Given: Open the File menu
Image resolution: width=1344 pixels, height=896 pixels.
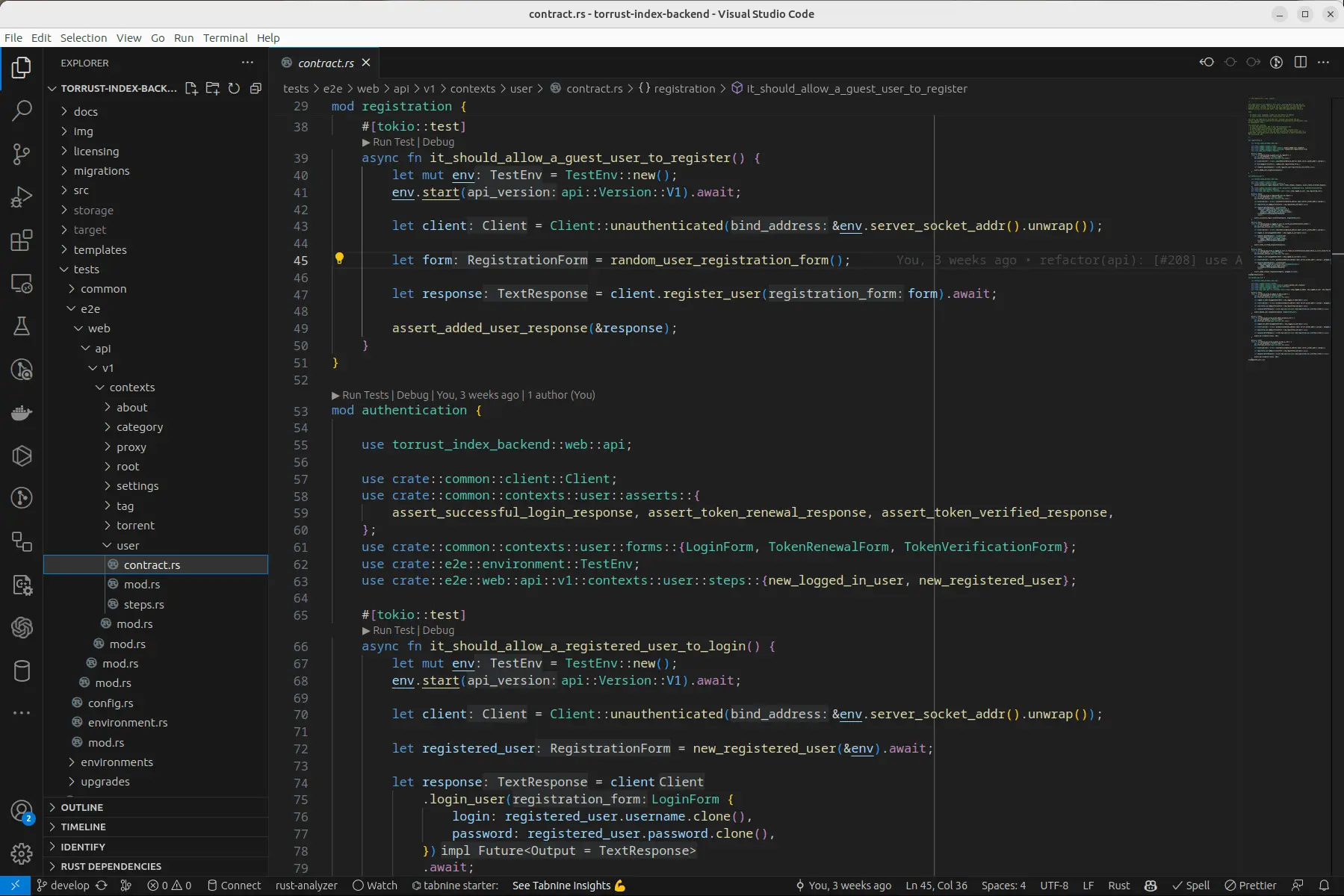Looking at the screenshot, I should click(x=13, y=38).
